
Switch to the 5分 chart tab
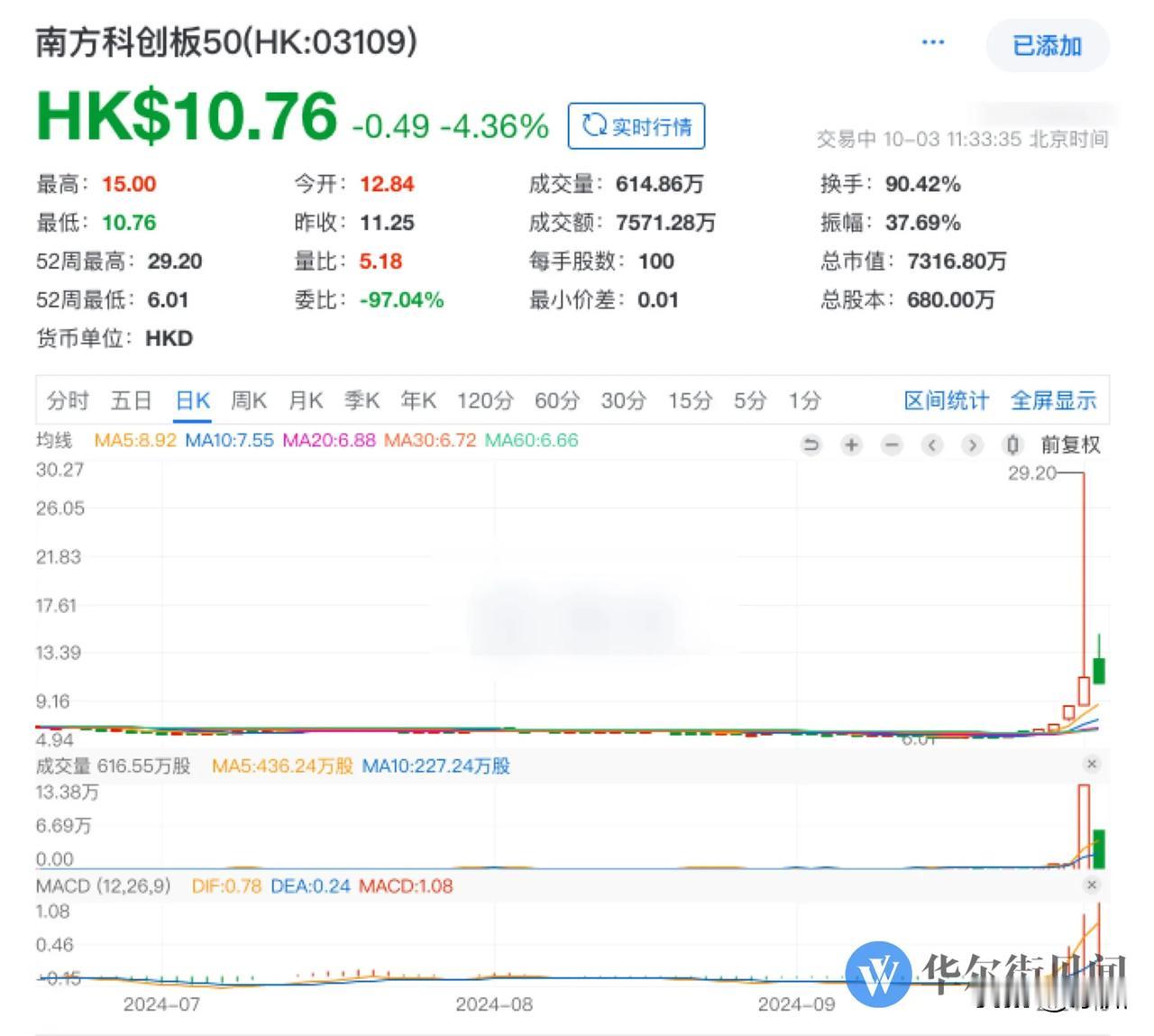pos(750,400)
